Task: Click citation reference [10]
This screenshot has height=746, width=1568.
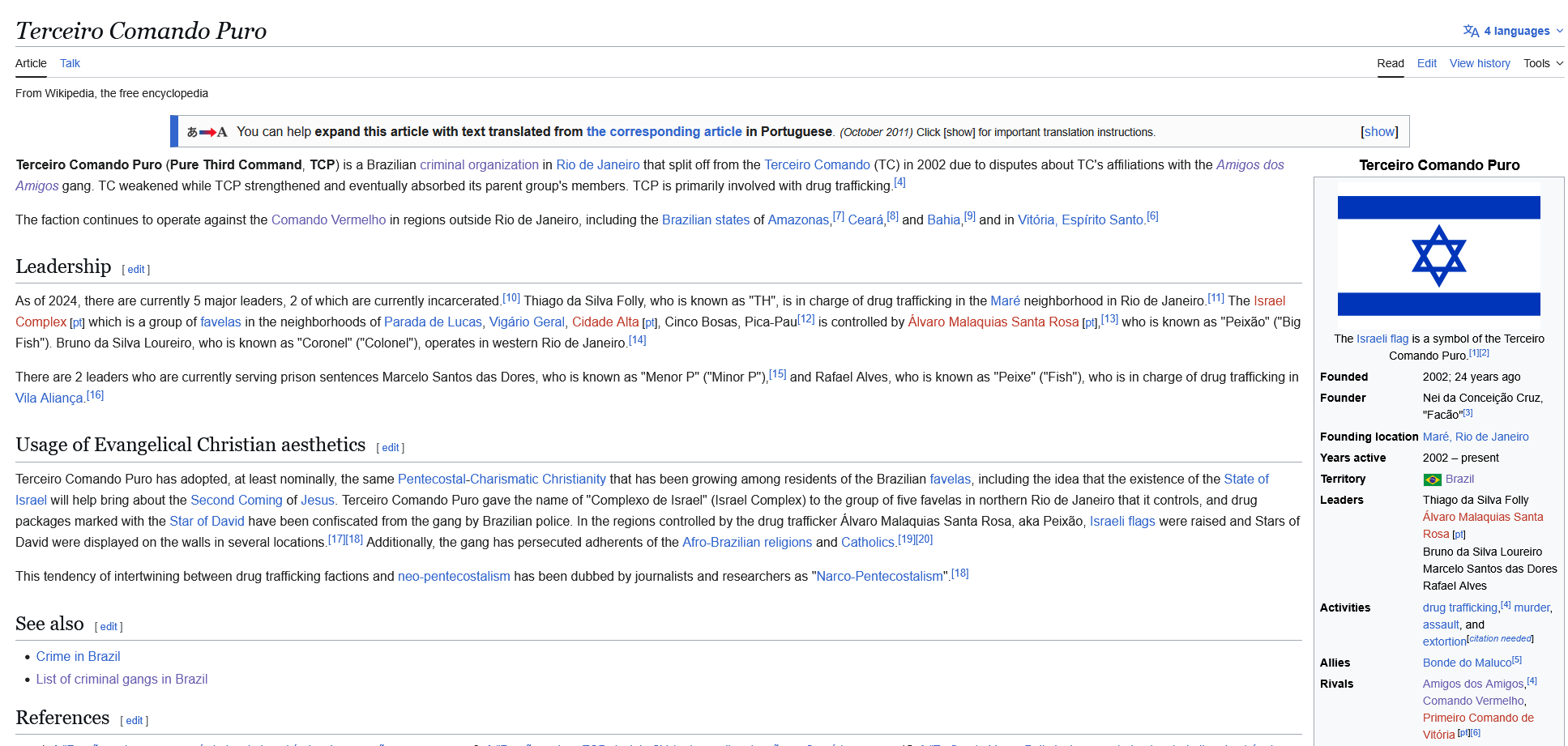Action: click(x=511, y=298)
